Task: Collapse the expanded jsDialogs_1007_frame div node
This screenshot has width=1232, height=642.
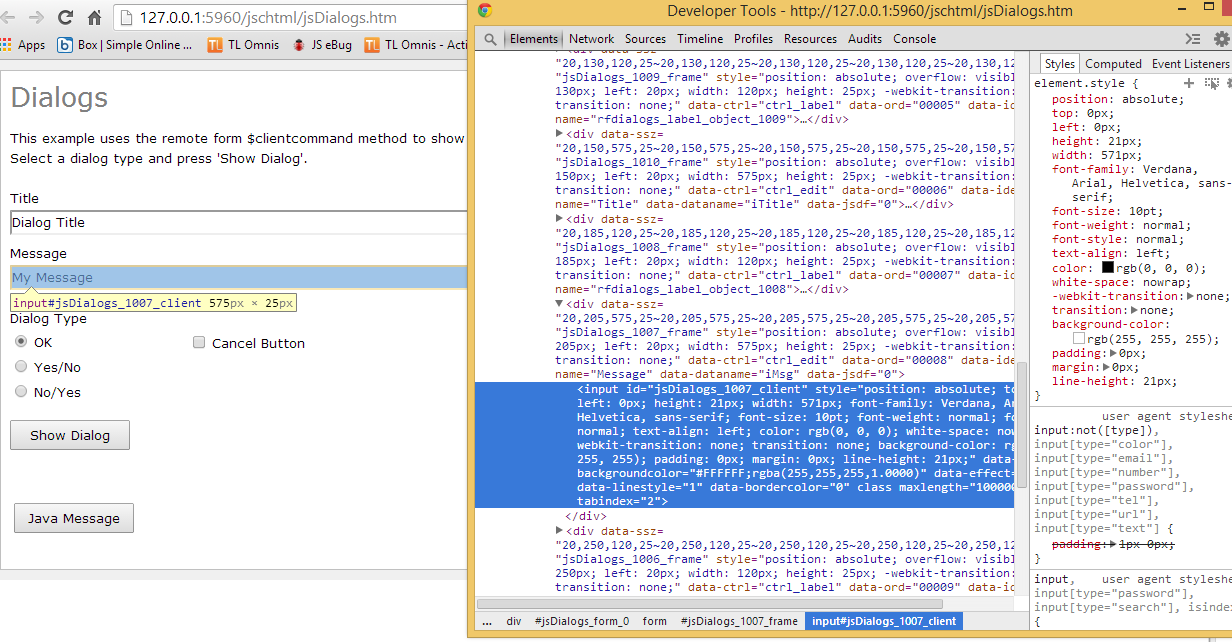Action: 559,303
